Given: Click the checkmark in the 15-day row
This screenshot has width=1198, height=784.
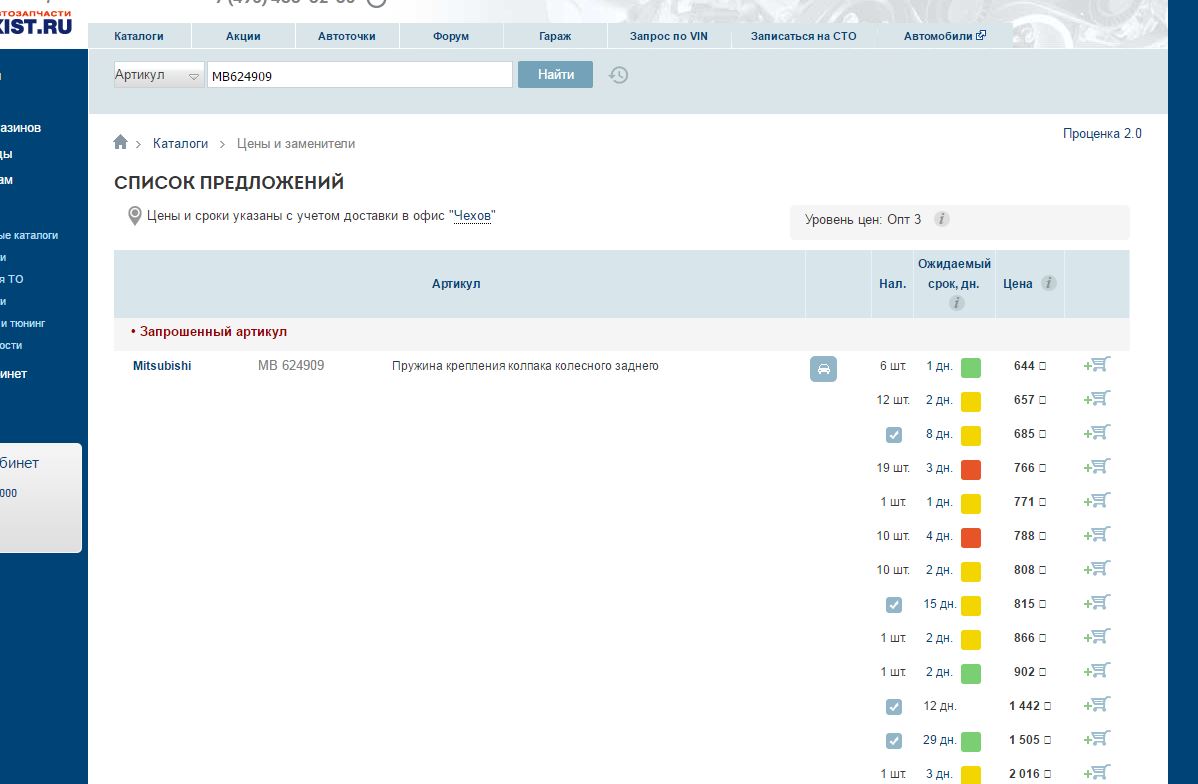Looking at the screenshot, I should click(x=893, y=605).
